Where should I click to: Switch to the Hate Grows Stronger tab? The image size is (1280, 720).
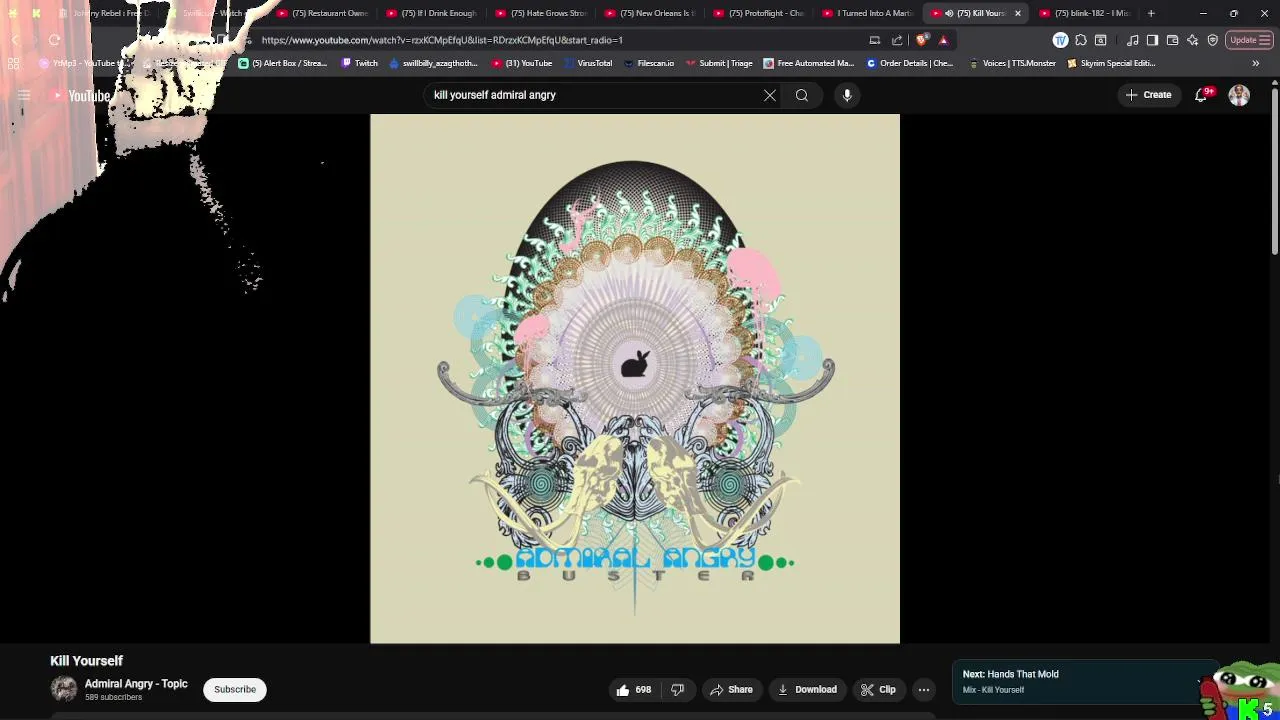(541, 13)
